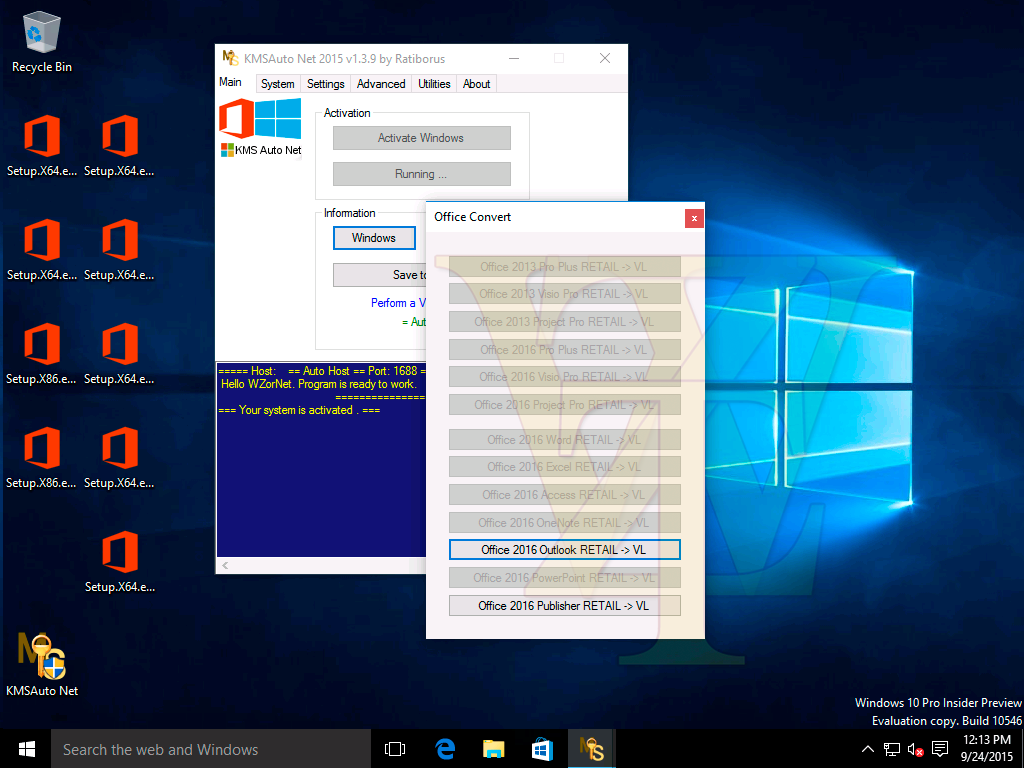Click the 'Your system is activated' console line
1024x768 pixels.
click(299, 410)
